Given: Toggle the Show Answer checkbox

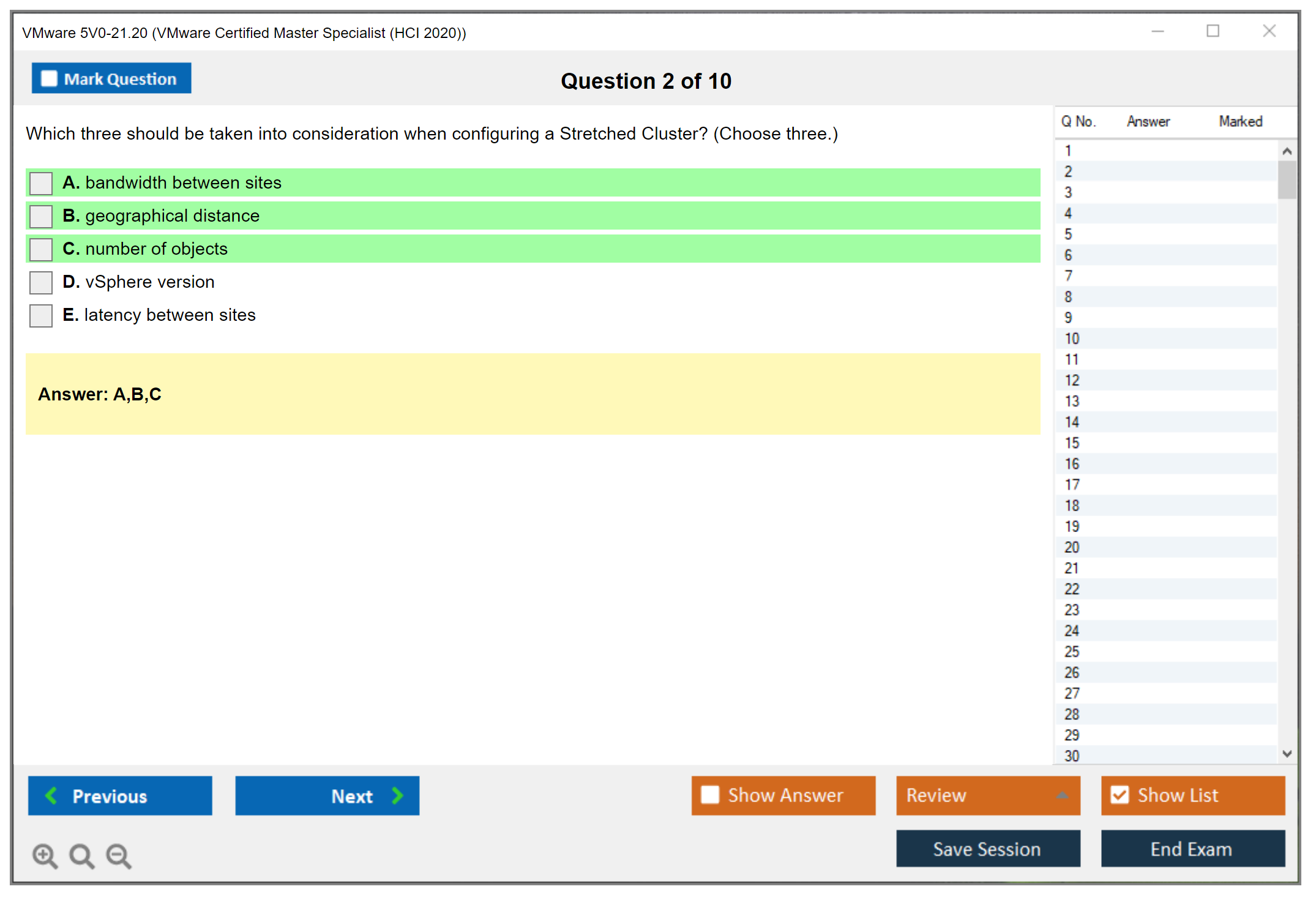Looking at the screenshot, I should tap(710, 795).
